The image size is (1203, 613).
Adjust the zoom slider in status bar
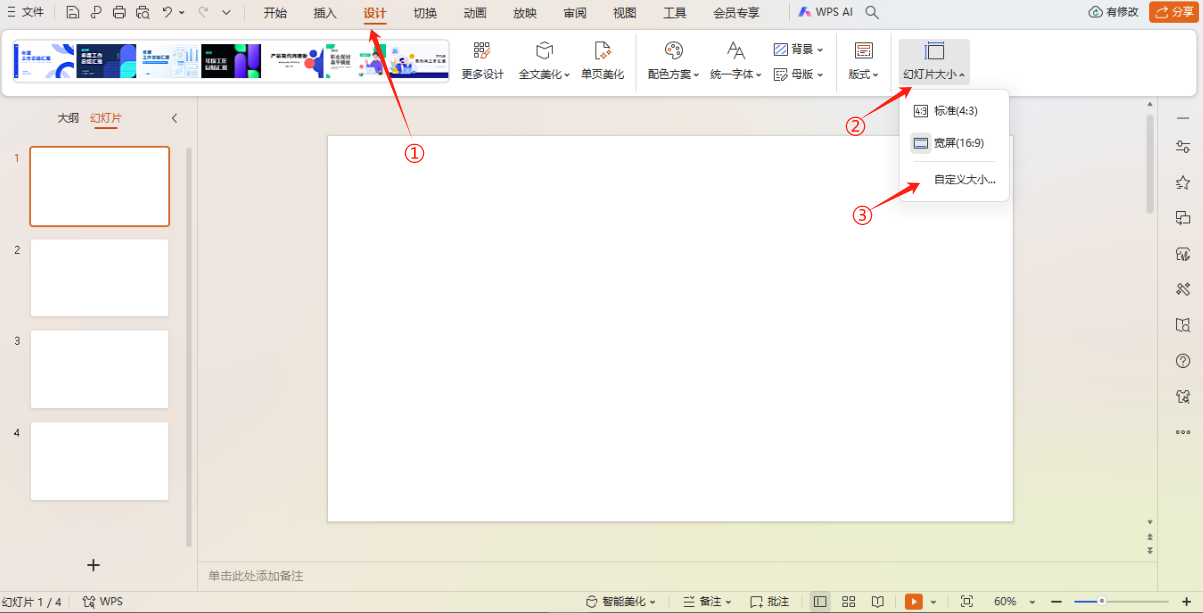[x=1101, y=601]
